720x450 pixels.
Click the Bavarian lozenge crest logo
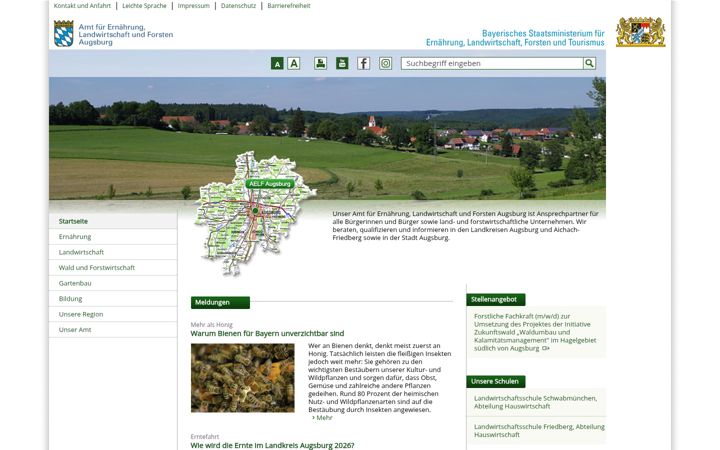(x=64, y=34)
